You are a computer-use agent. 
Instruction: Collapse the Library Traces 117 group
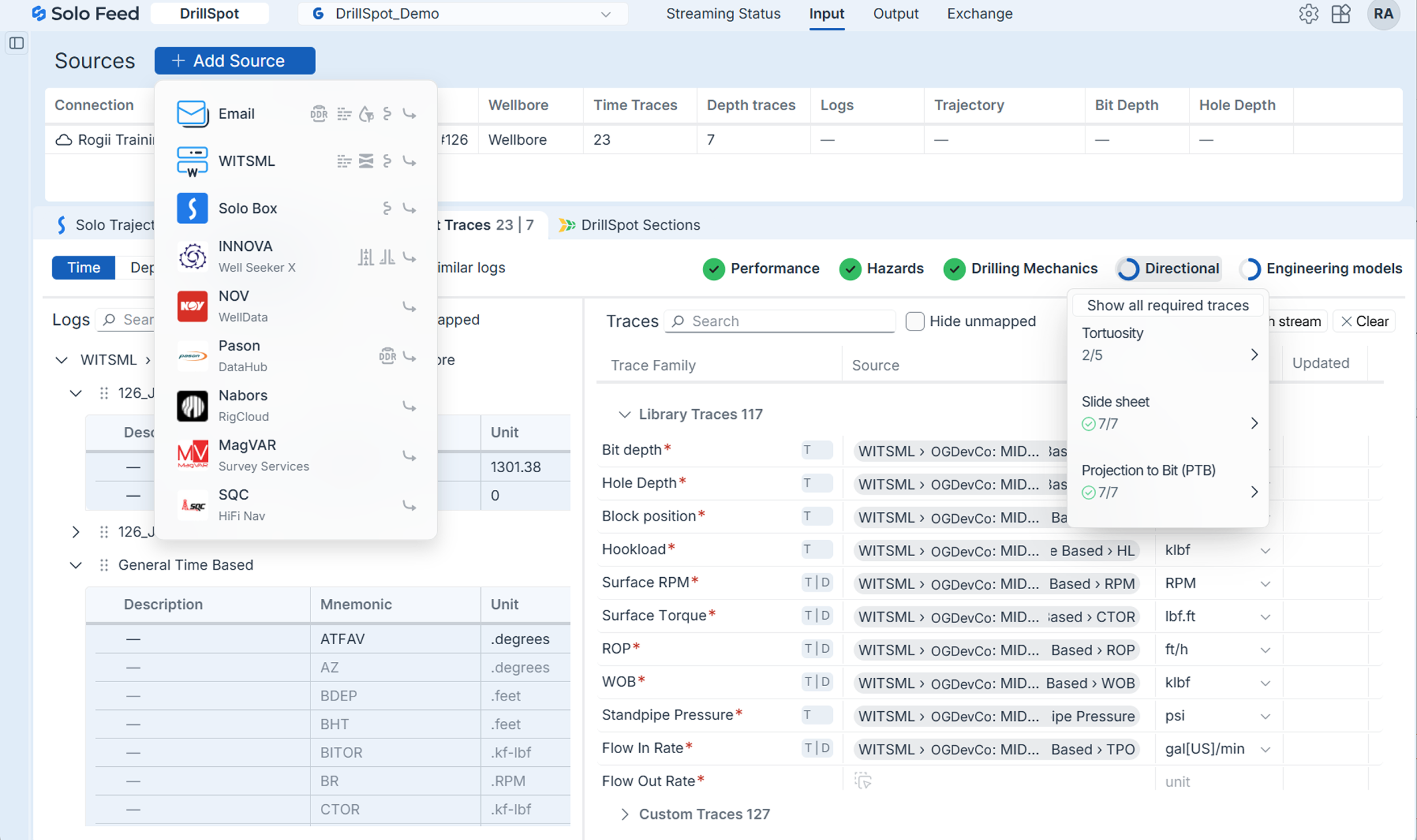624,414
